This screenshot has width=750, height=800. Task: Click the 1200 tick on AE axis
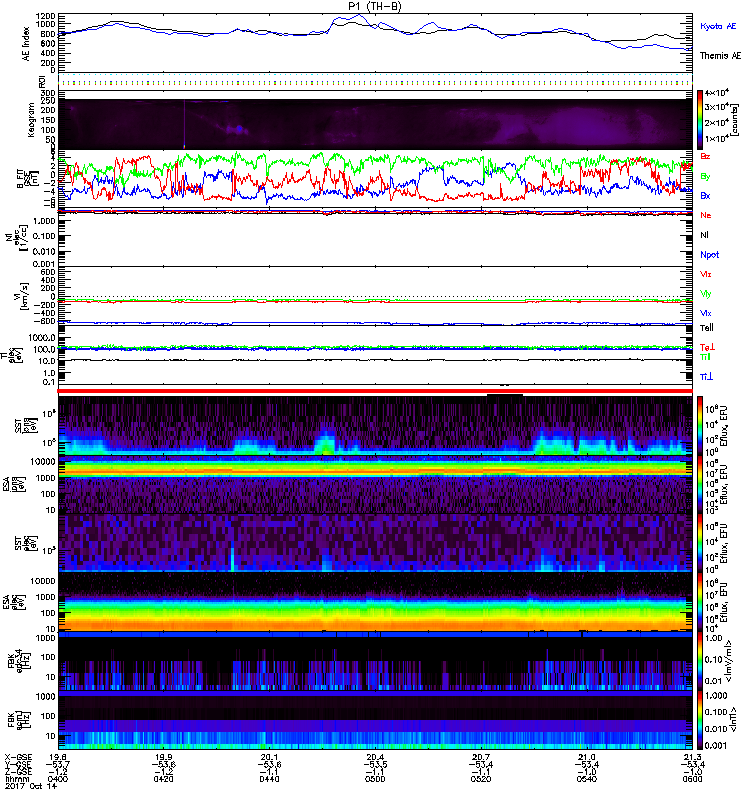[45, 16]
